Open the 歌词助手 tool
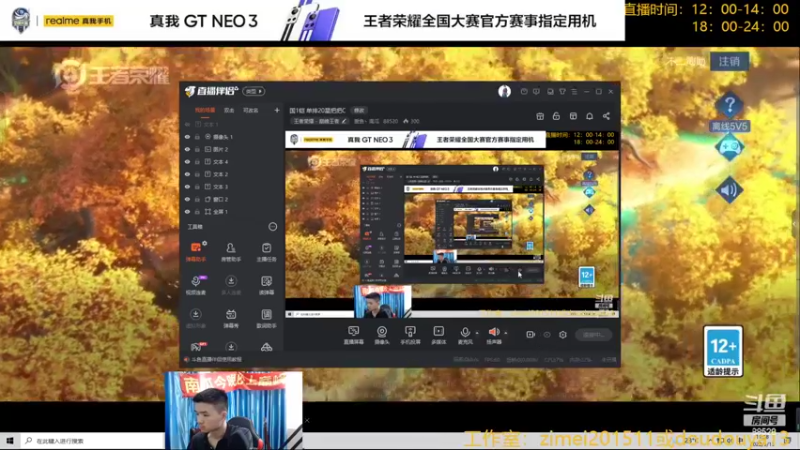This screenshot has height=450, width=800. coord(266,318)
